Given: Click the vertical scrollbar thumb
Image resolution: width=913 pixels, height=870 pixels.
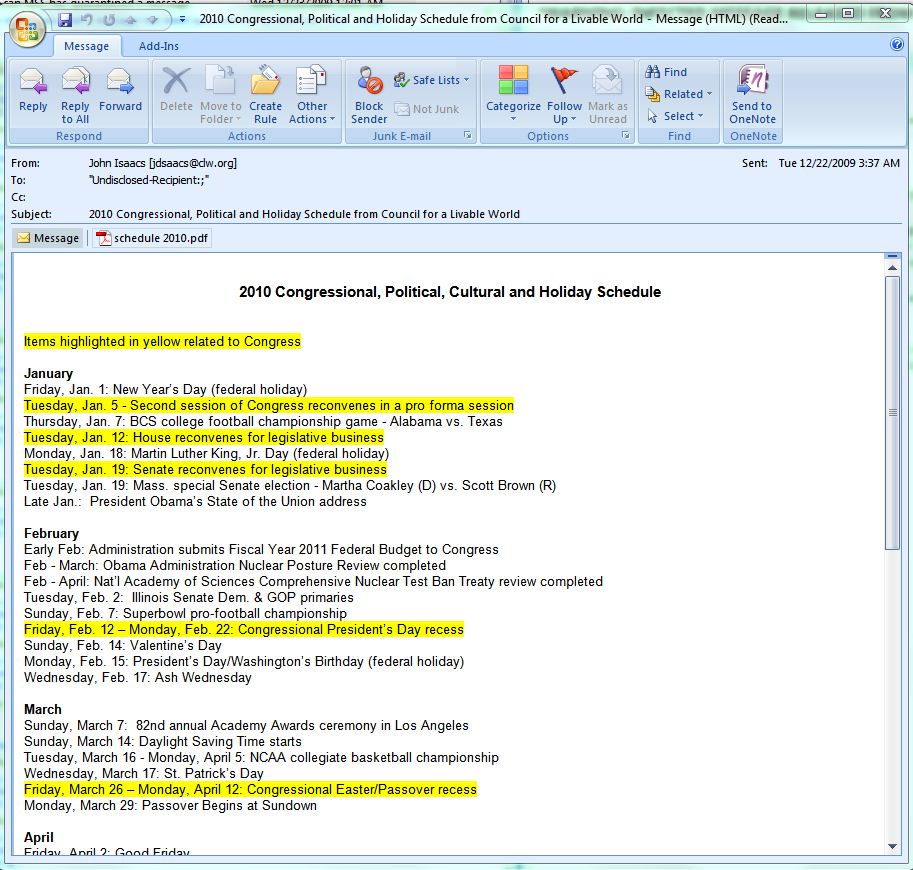Looking at the screenshot, I should point(892,413).
